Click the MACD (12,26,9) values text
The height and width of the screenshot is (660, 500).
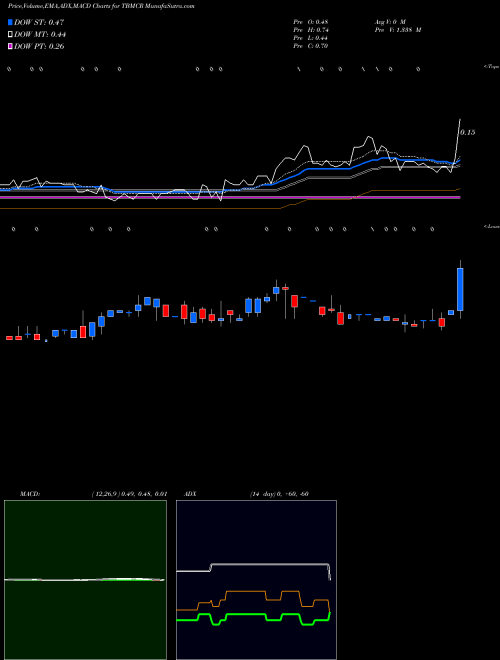pos(129,494)
